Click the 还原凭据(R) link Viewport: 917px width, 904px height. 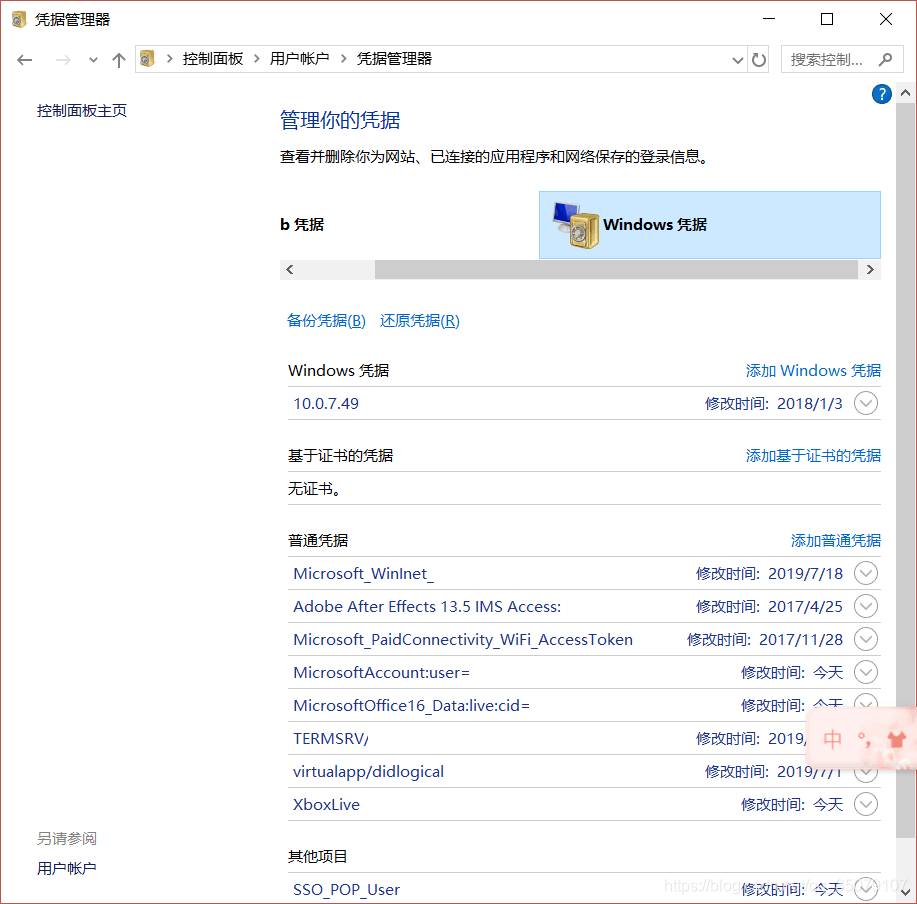(x=419, y=321)
